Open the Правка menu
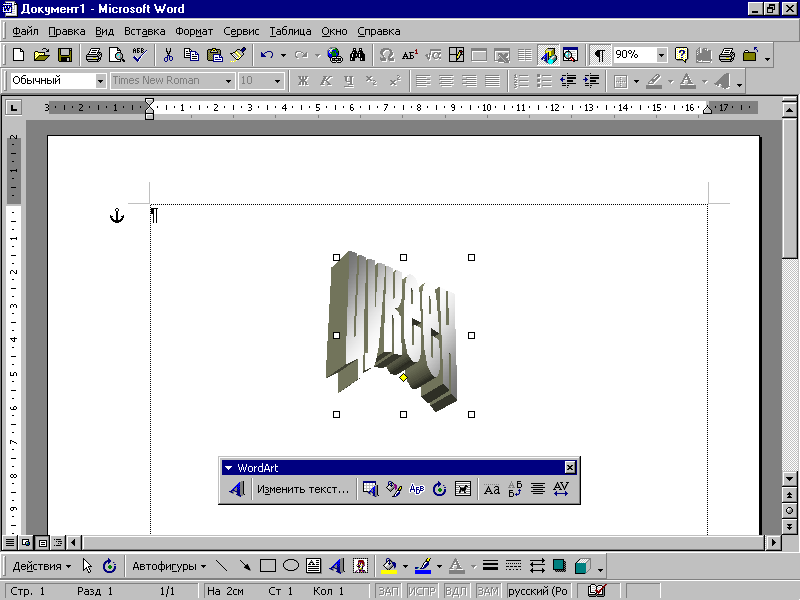800x600 pixels. point(67,31)
